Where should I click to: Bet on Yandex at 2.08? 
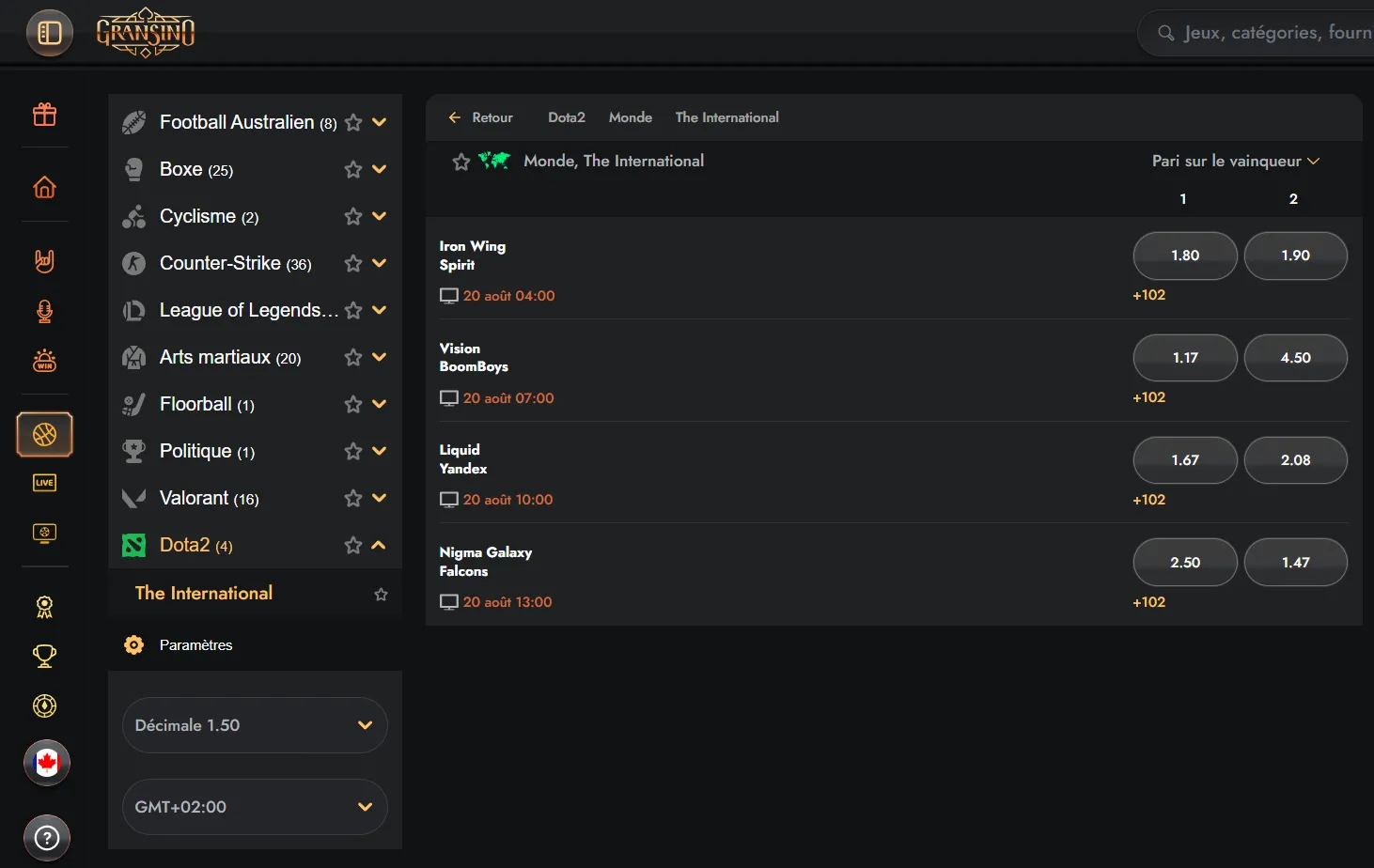[x=1296, y=460]
